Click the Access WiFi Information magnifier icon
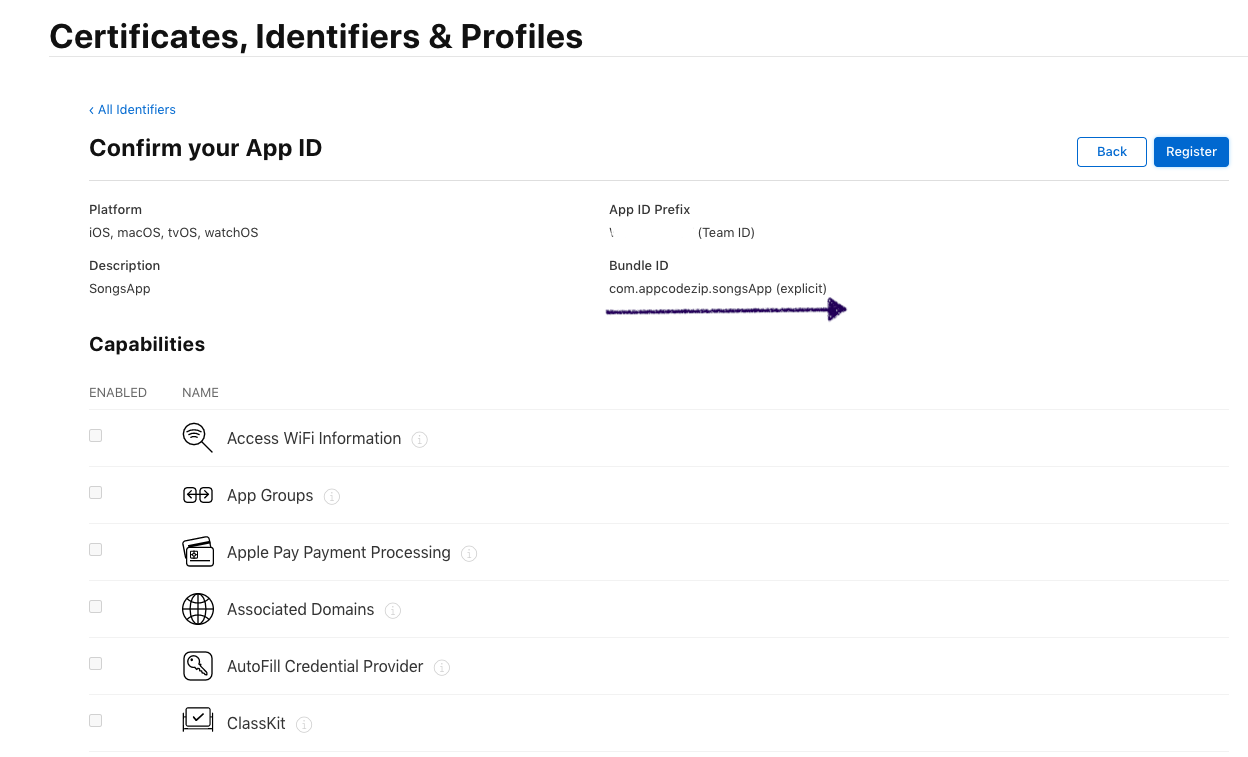The width and height of the screenshot is (1248, 757). pos(197,437)
